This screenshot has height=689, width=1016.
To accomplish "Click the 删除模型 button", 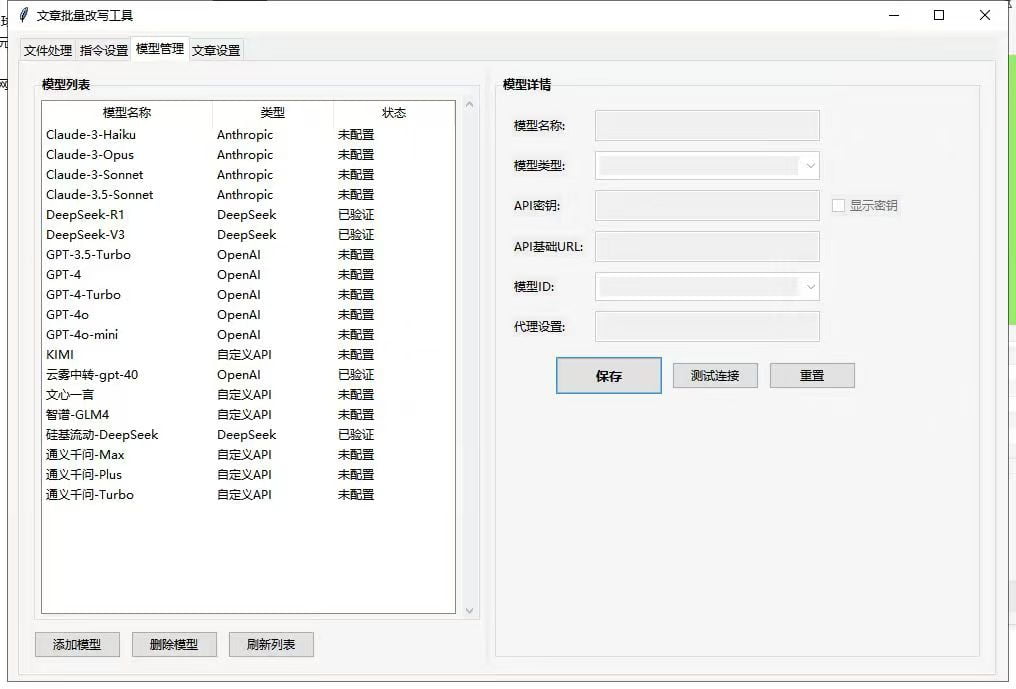I will [x=174, y=644].
